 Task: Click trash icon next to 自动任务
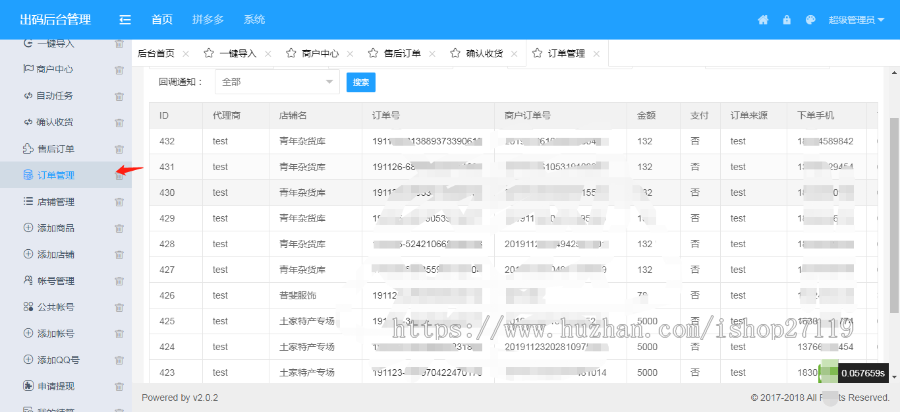pyautogui.click(x=119, y=96)
